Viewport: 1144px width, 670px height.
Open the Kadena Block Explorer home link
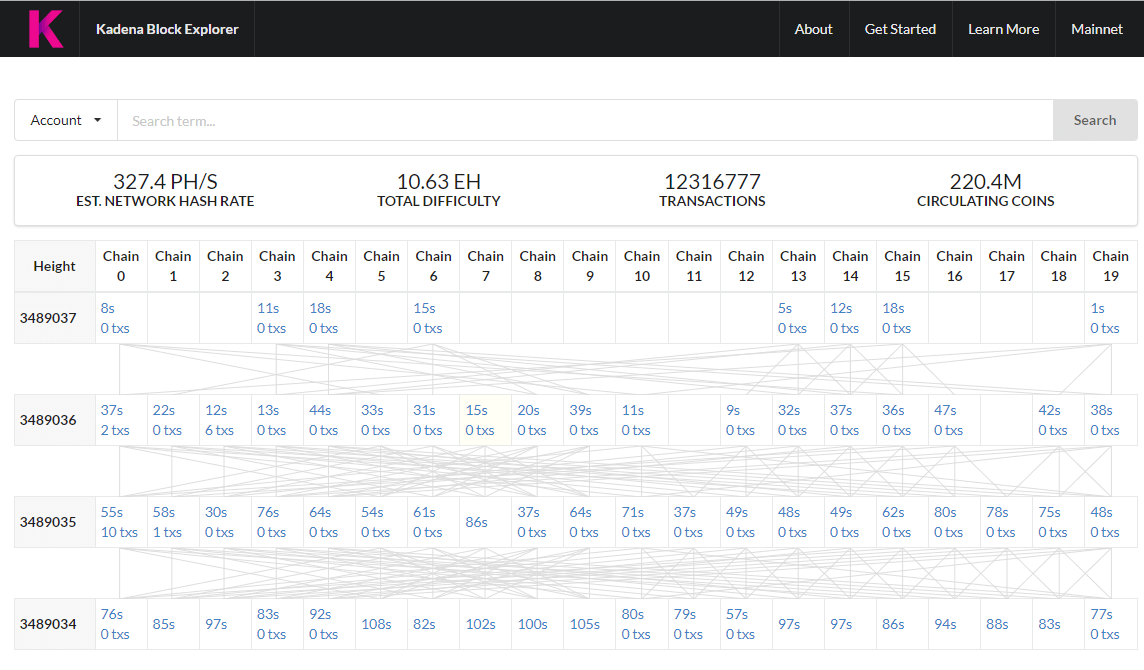tap(167, 29)
